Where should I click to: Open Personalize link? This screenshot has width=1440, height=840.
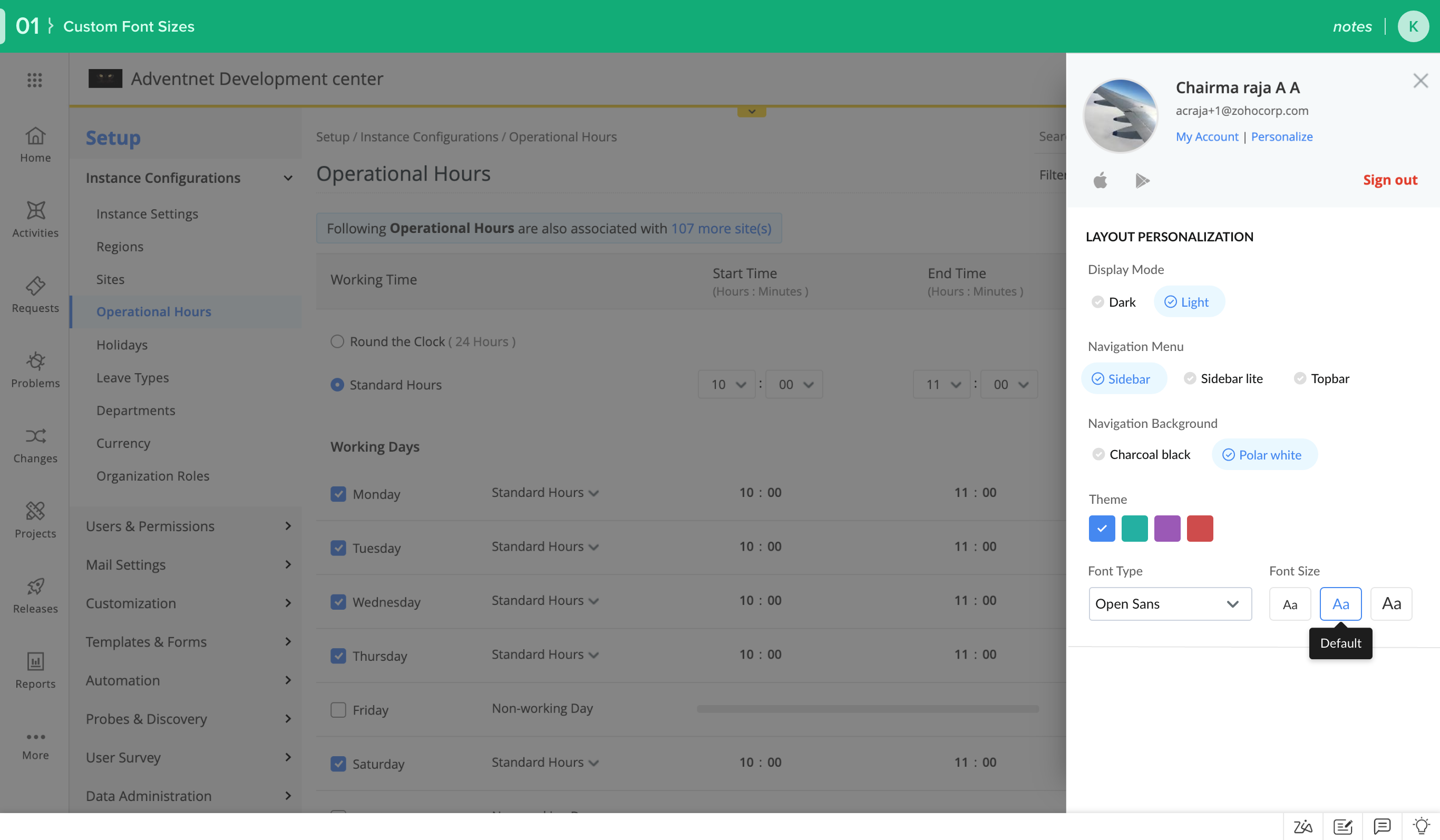[1282, 136]
